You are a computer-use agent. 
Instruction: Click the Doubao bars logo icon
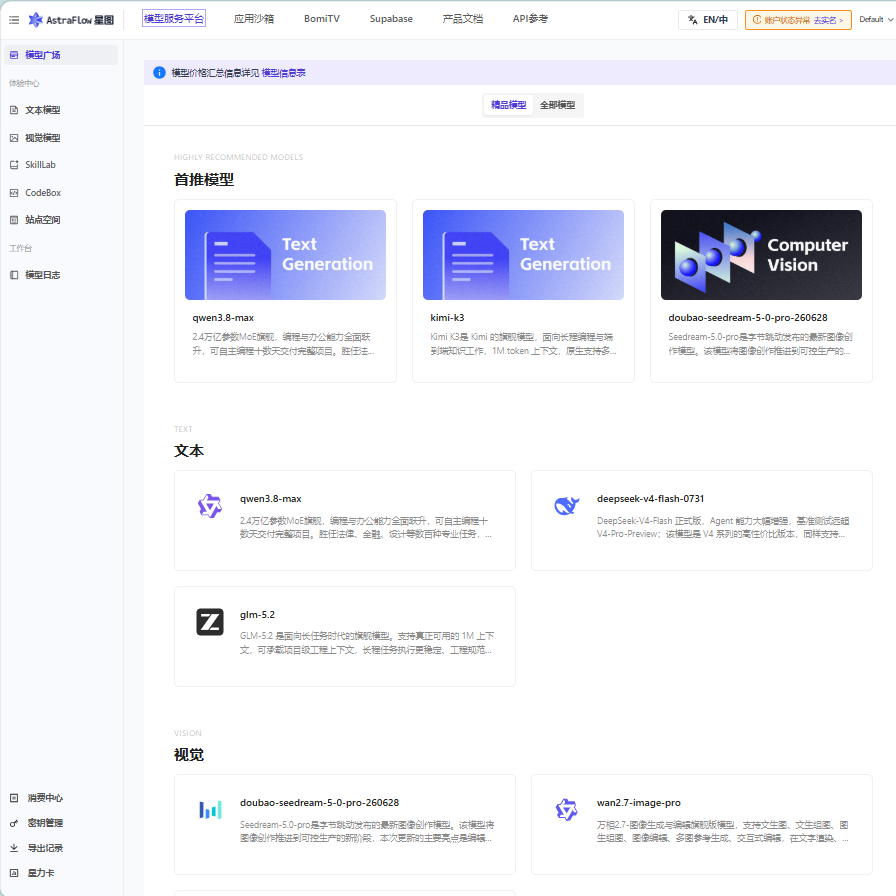click(x=210, y=810)
